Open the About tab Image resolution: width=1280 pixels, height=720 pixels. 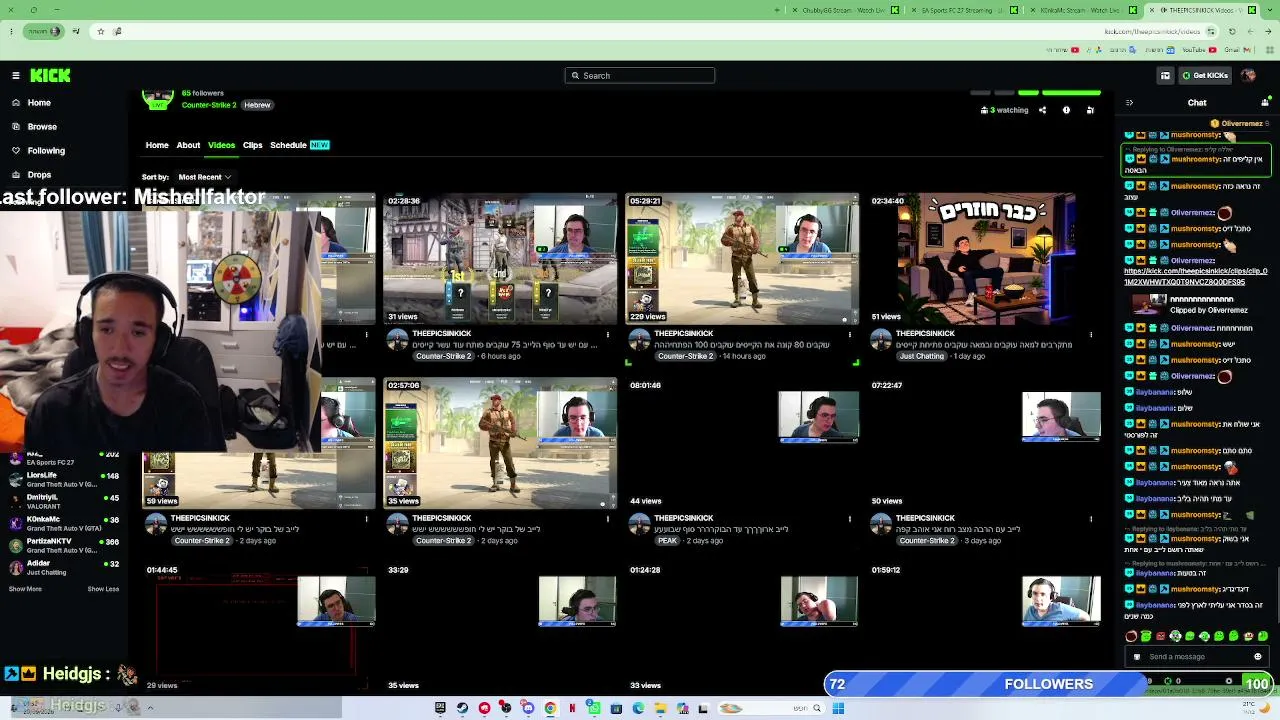188,145
